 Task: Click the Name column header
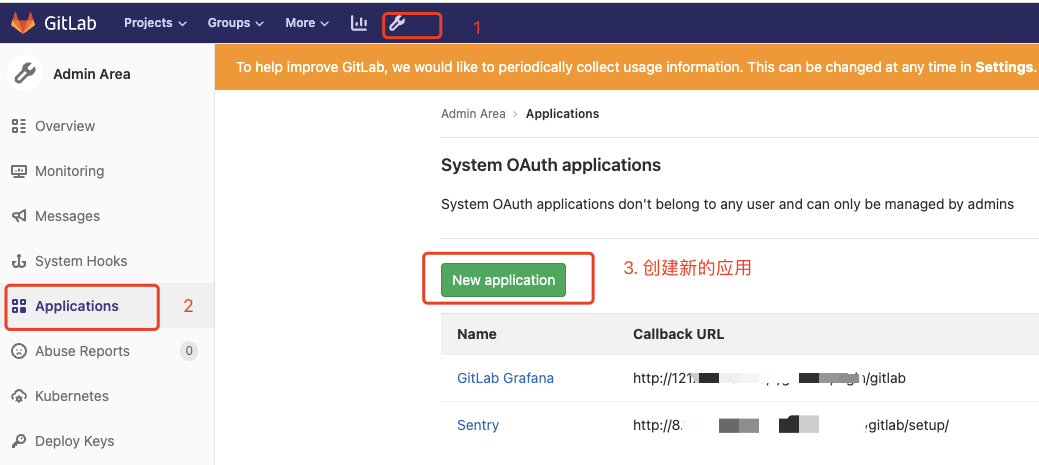tap(476, 334)
